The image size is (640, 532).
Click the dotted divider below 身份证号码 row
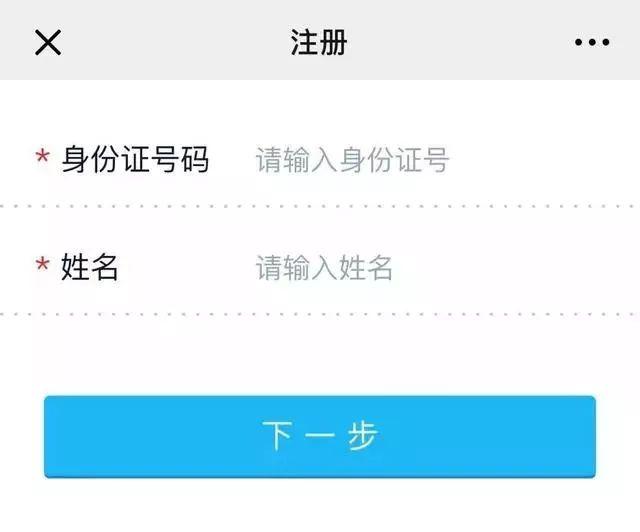click(320, 206)
